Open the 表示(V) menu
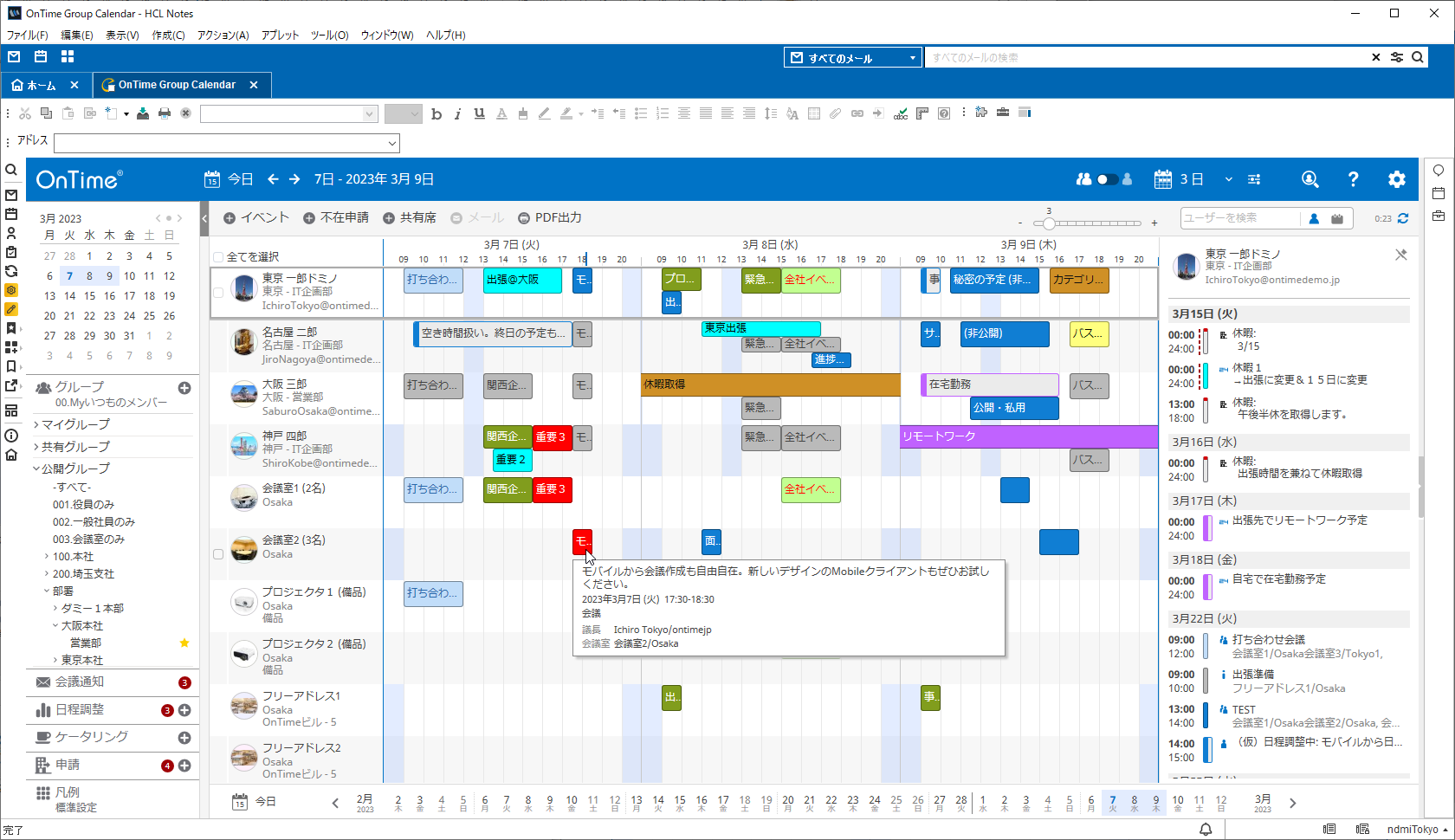The height and width of the screenshot is (840, 1455). pos(122,36)
